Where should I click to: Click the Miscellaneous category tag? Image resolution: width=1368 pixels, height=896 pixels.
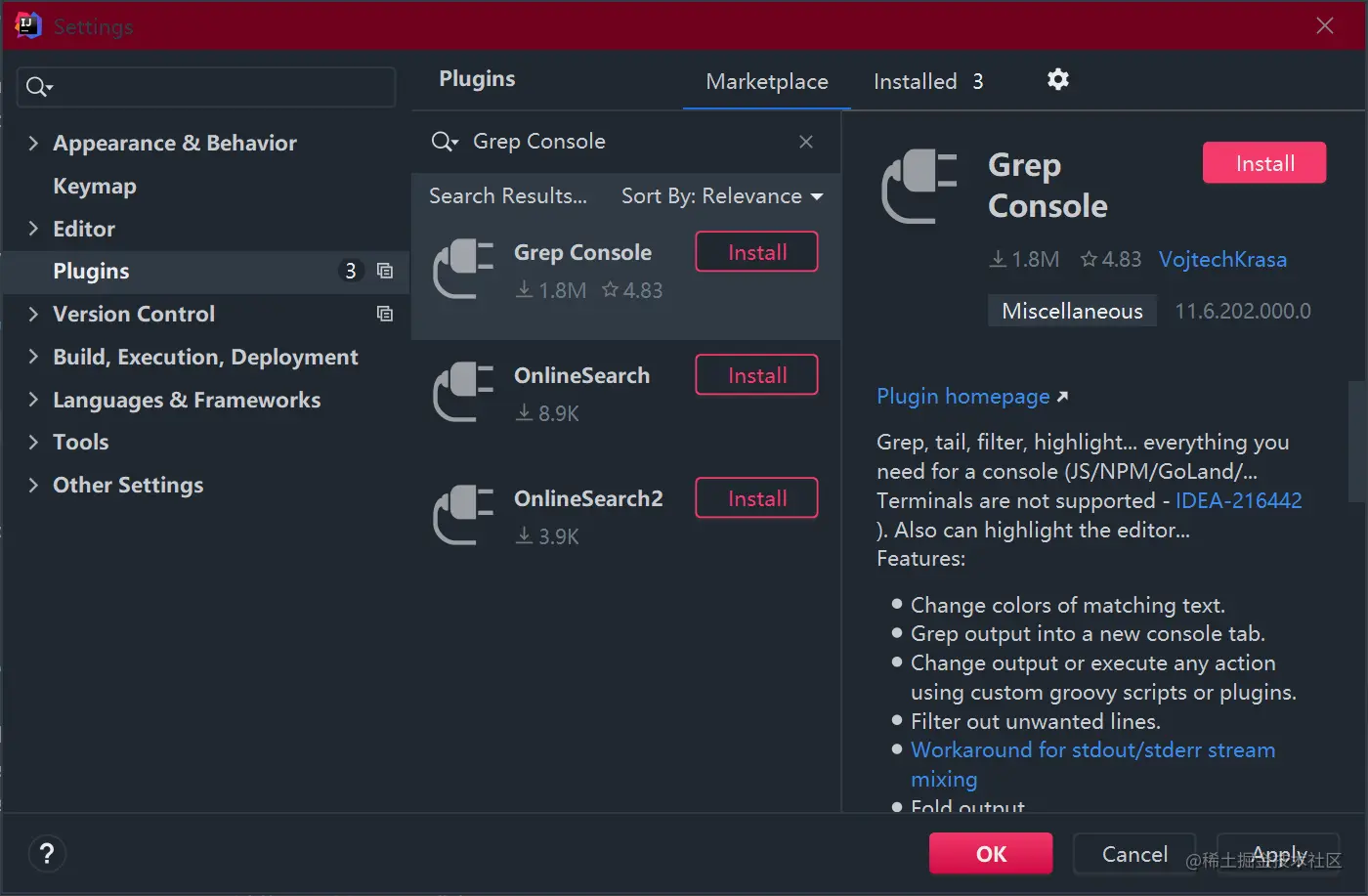[1072, 311]
